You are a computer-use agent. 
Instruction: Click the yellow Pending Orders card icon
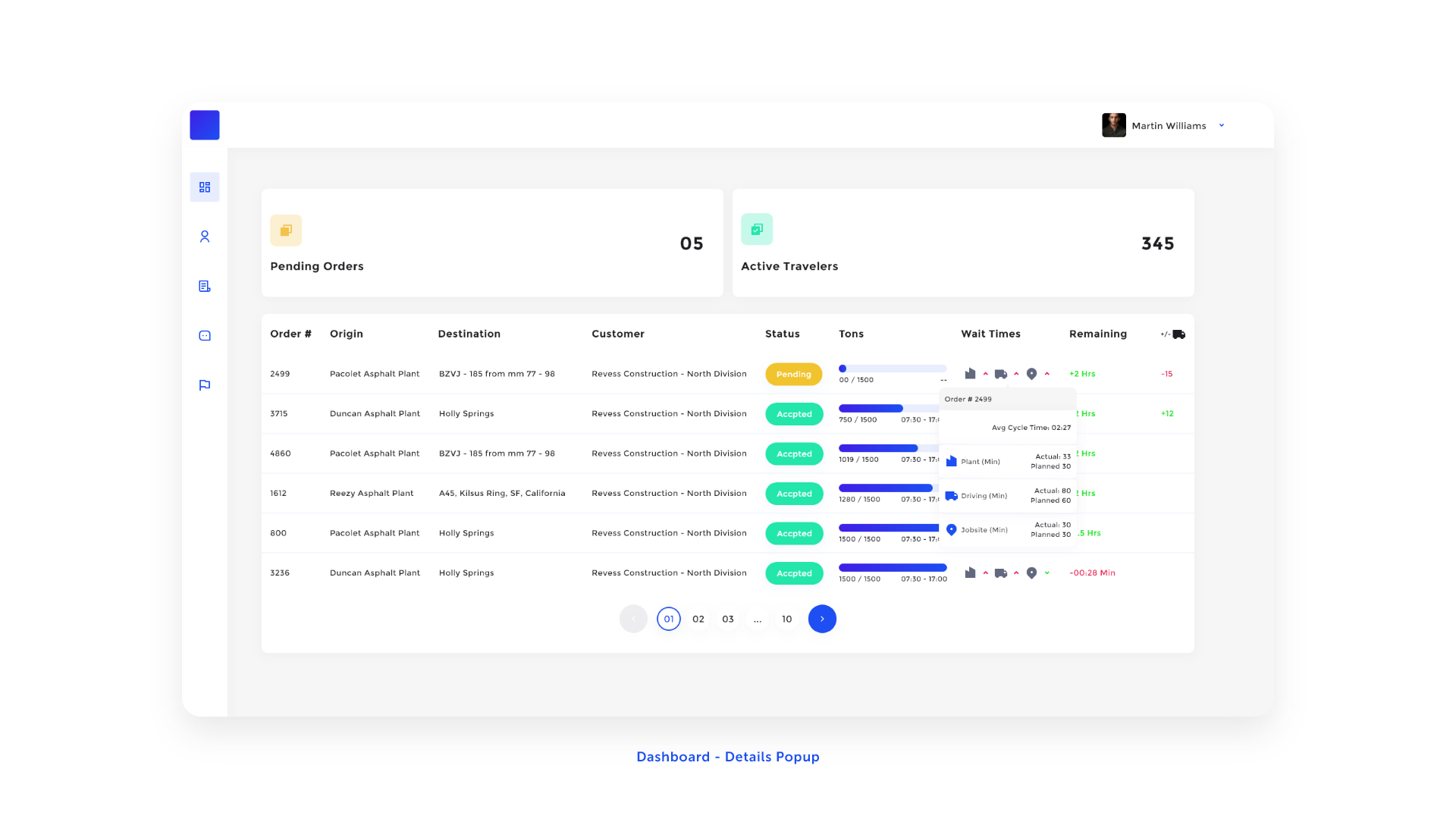286,230
